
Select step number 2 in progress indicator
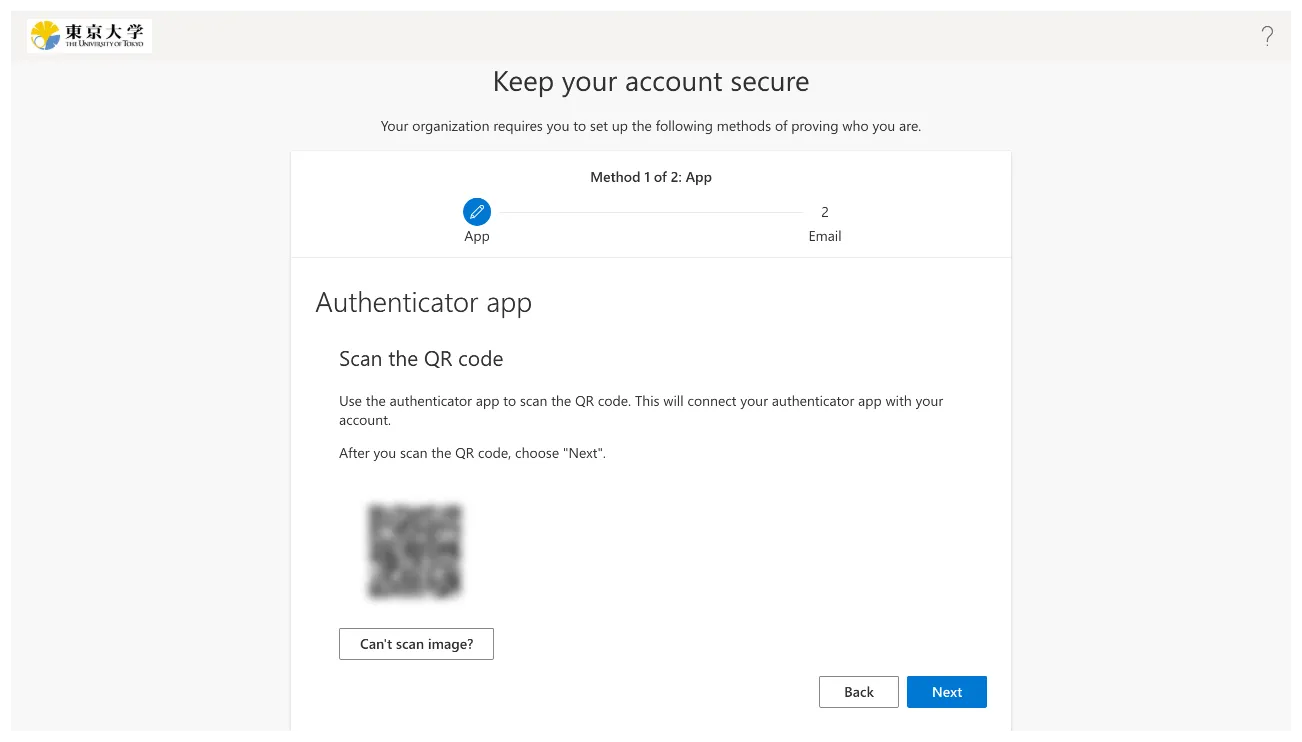pyautogui.click(x=825, y=212)
